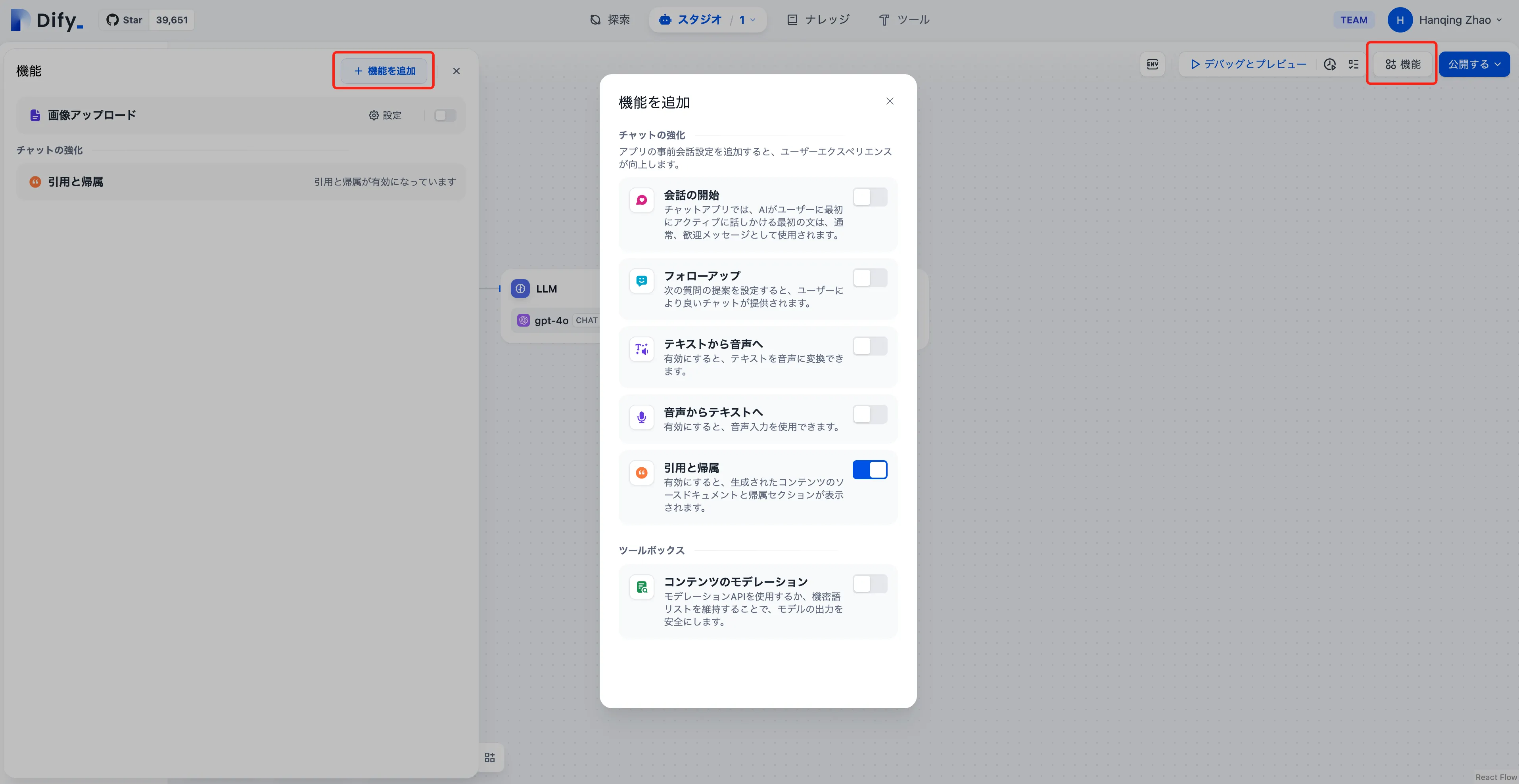Click the 会話の開始 feature icon
1519x784 pixels.
(x=642, y=201)
